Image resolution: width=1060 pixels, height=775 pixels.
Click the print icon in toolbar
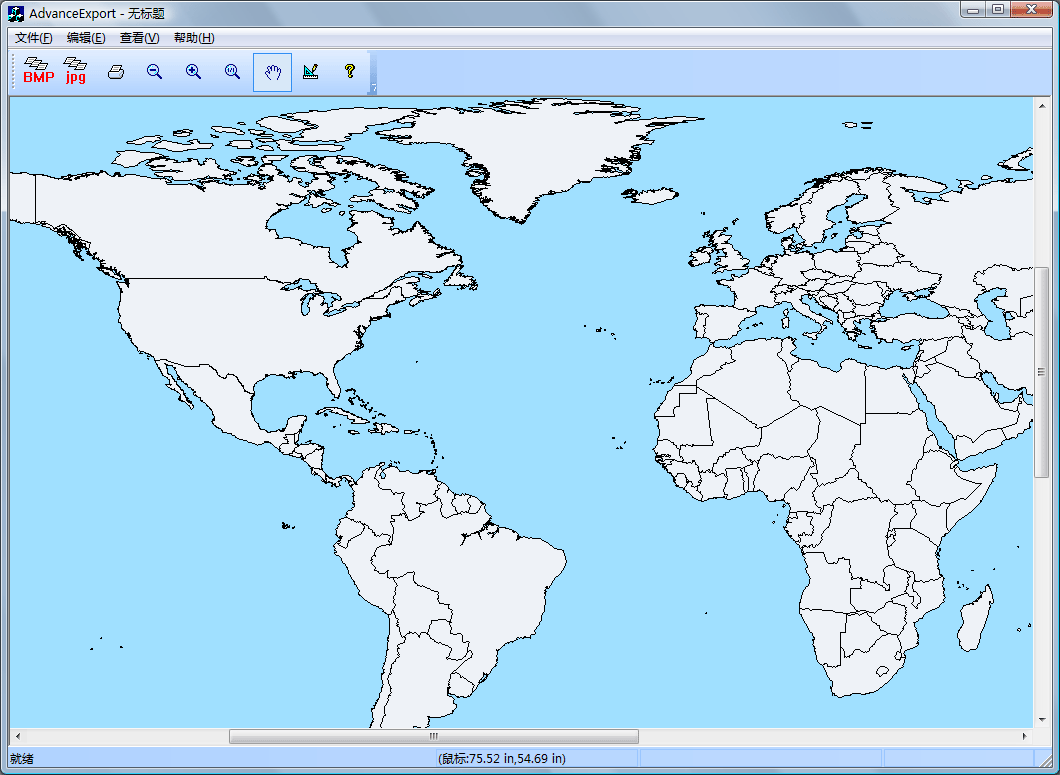point(116,72)
